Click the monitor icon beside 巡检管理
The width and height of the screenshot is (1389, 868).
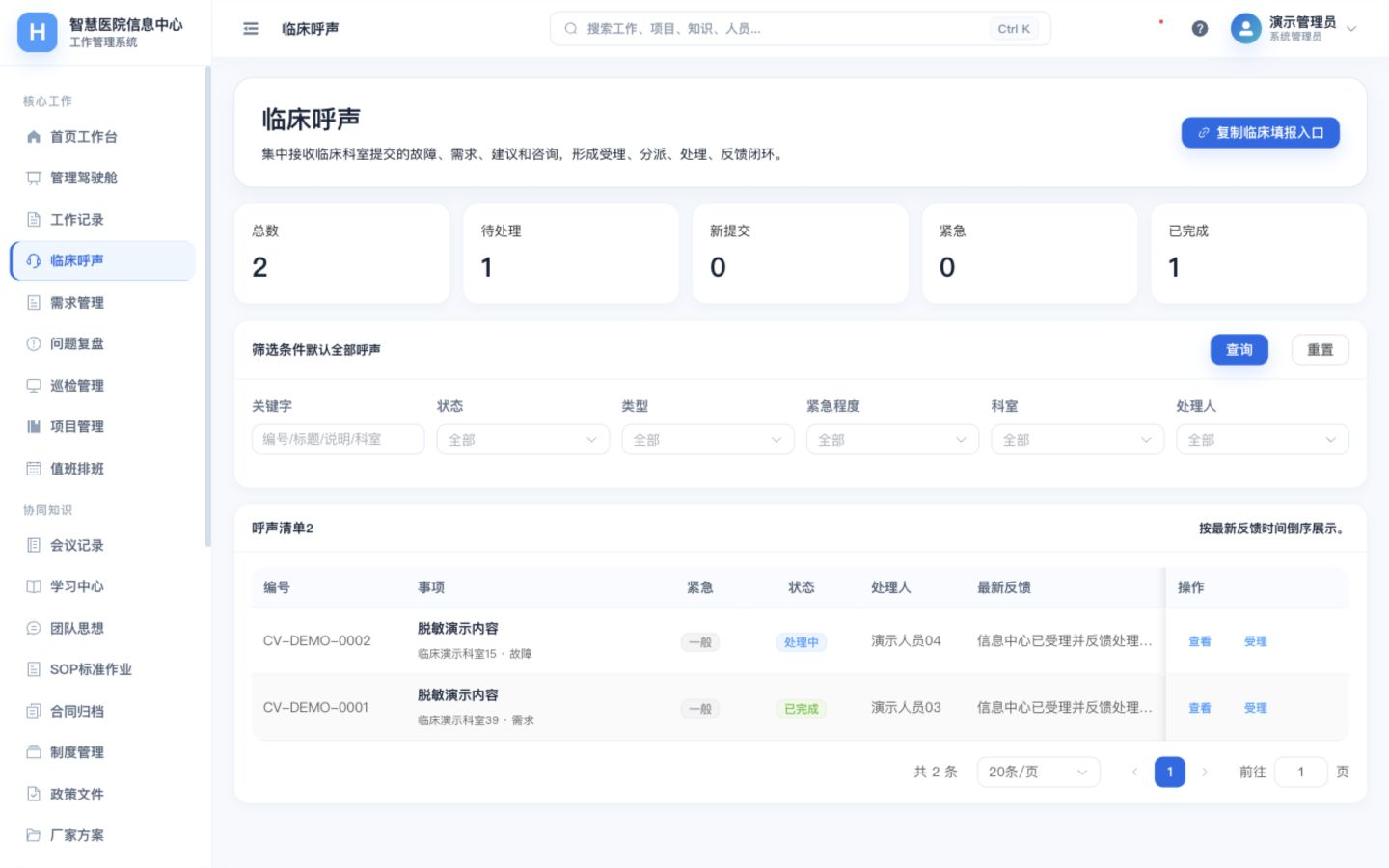click(x=34, y=386)
